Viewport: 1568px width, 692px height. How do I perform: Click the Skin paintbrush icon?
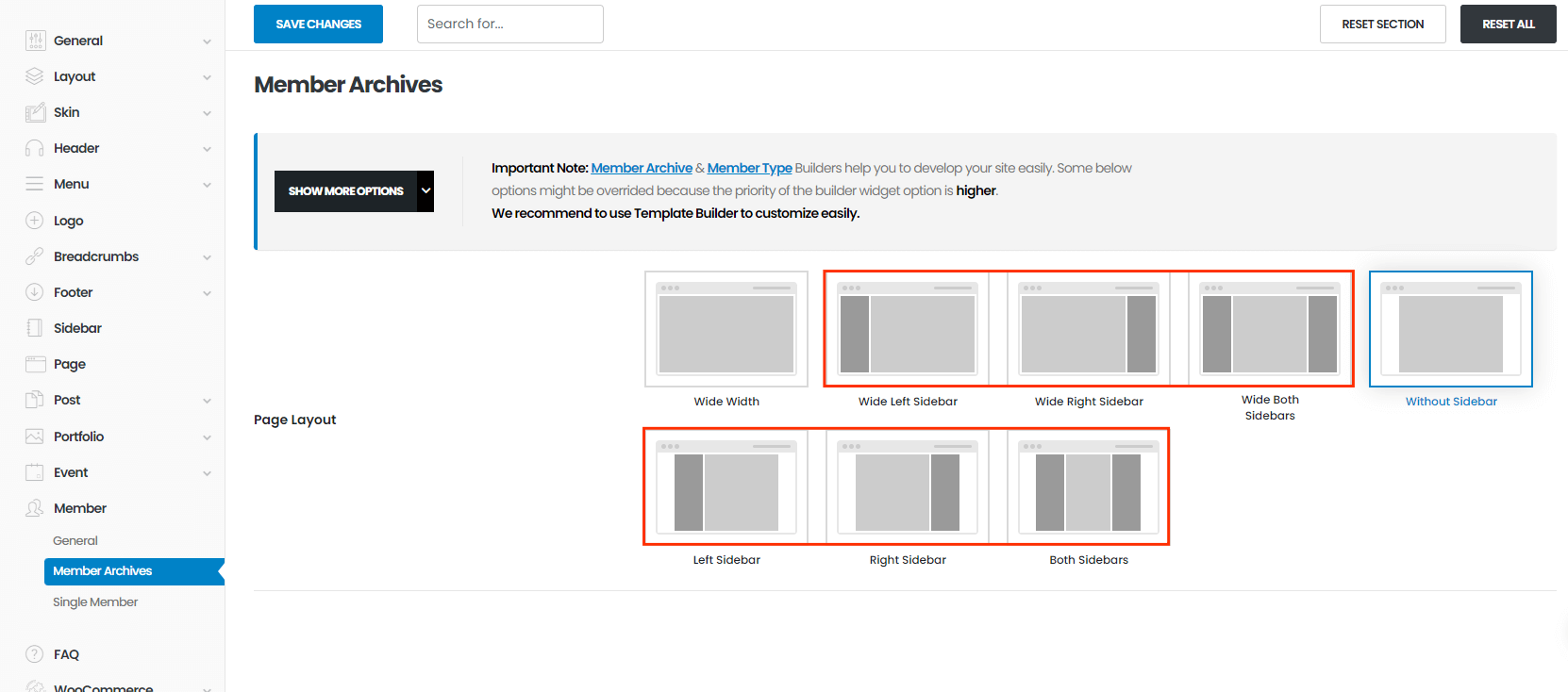(35, 112)
